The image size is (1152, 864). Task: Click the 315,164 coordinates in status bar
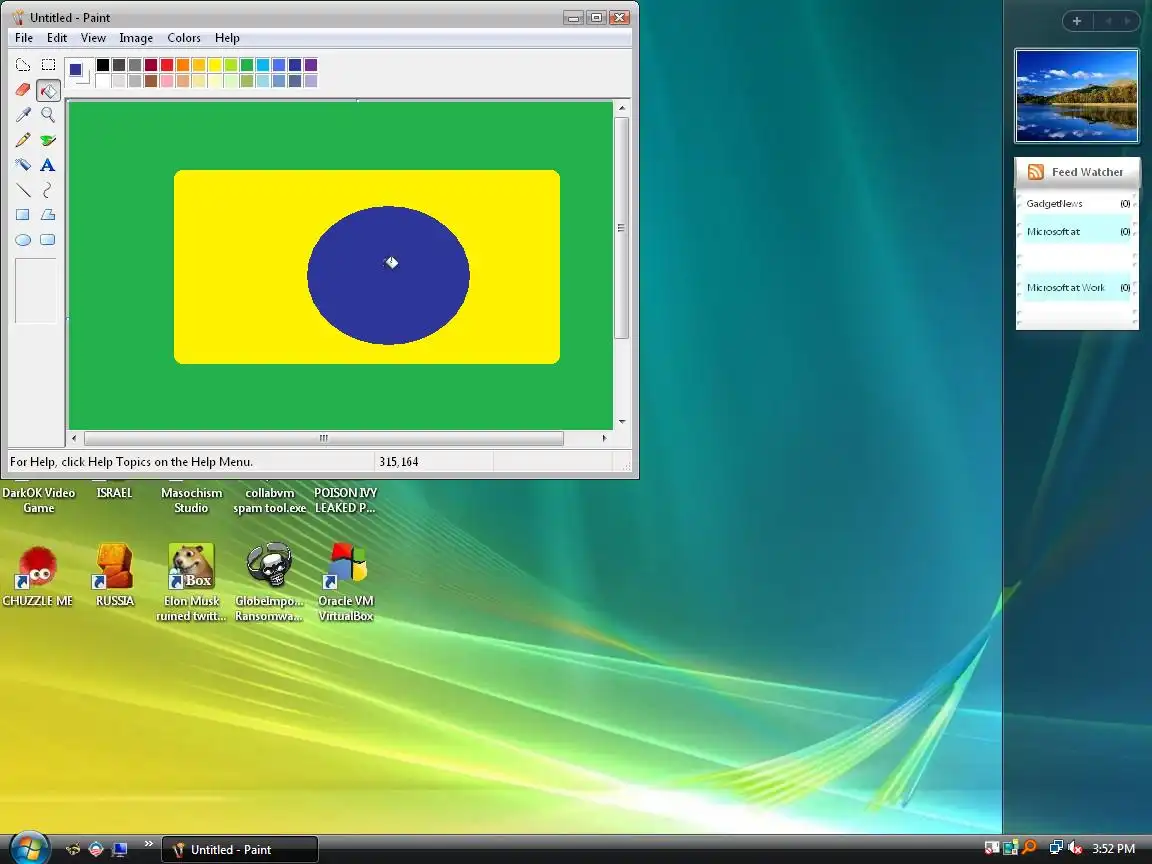coord(399,461)
